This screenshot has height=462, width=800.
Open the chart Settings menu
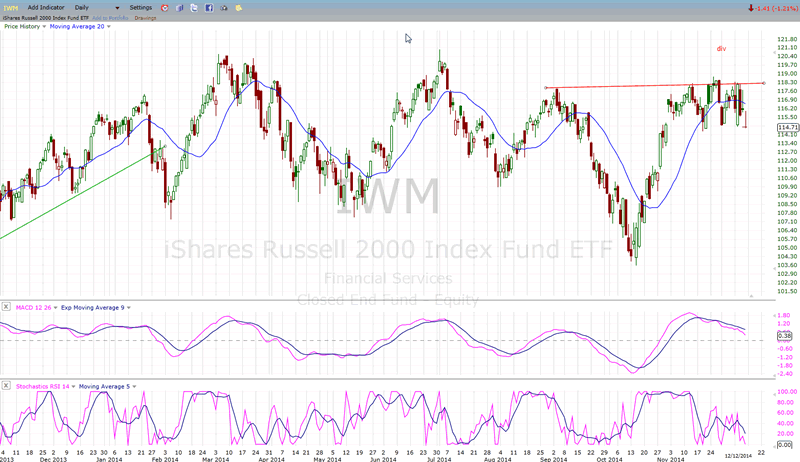point(141,8)
